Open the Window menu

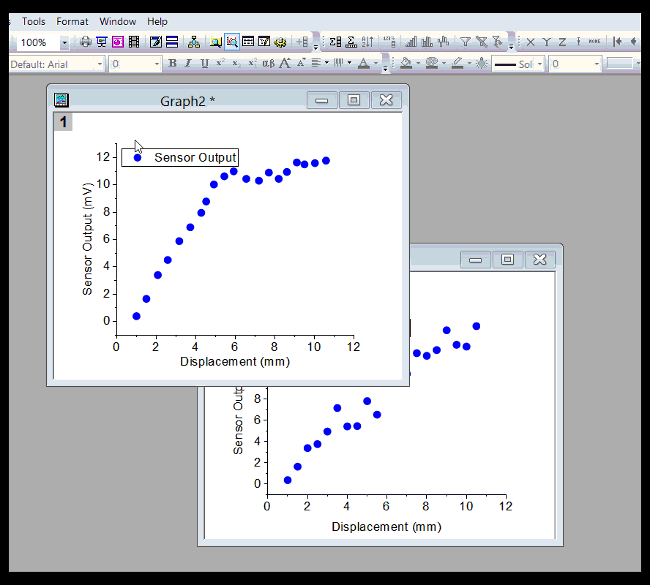pos(118,21)
